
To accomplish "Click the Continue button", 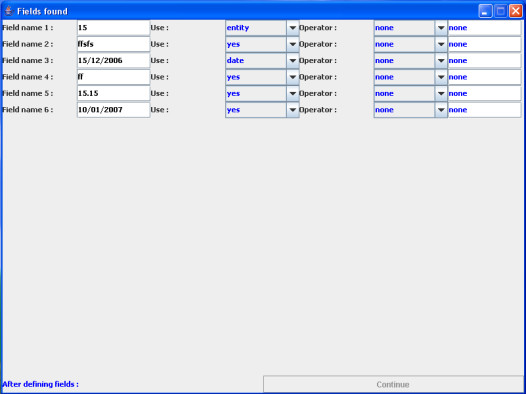I will click(393, 384).
